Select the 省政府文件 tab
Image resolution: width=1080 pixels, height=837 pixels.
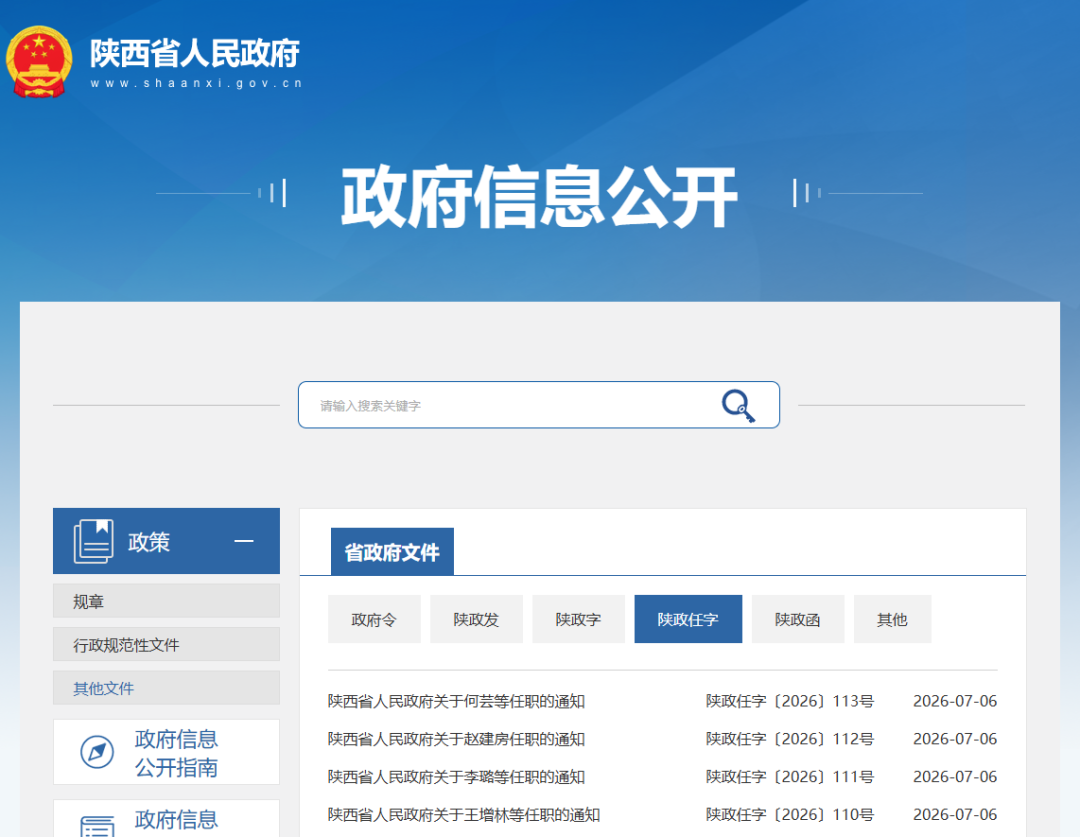coord(392,552)
